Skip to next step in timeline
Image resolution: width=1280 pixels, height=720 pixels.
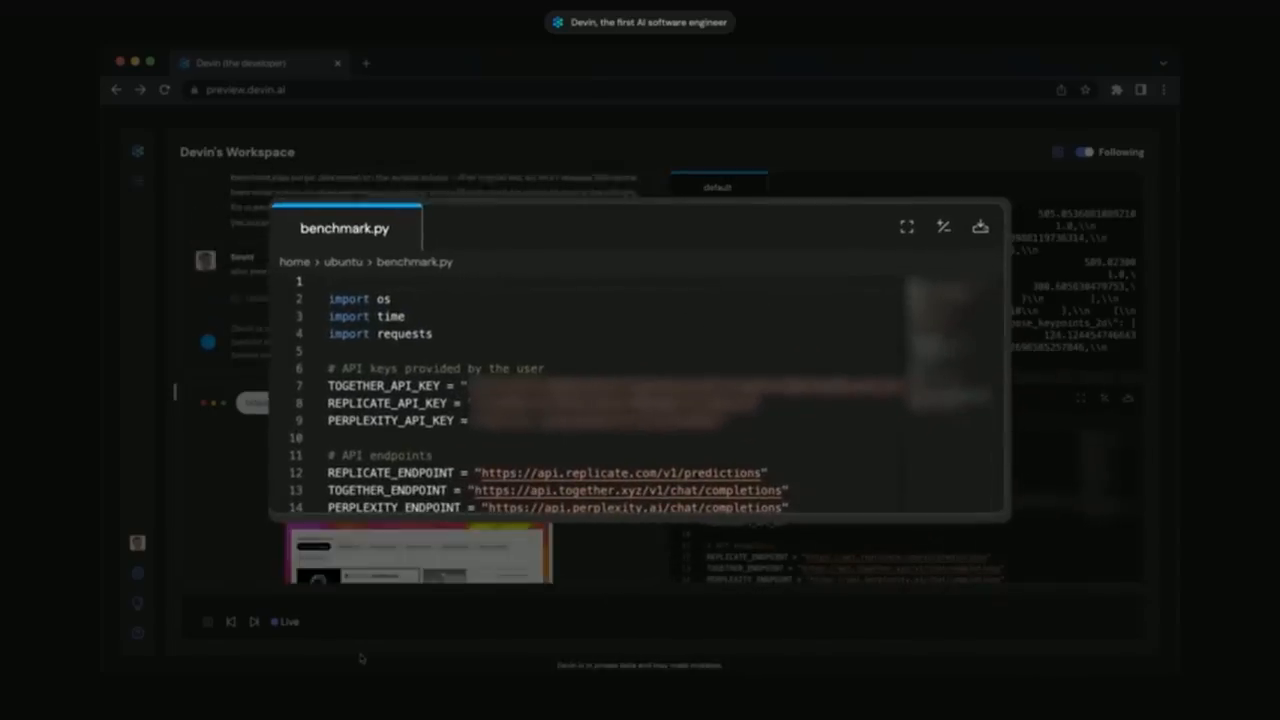coord(254,622)
